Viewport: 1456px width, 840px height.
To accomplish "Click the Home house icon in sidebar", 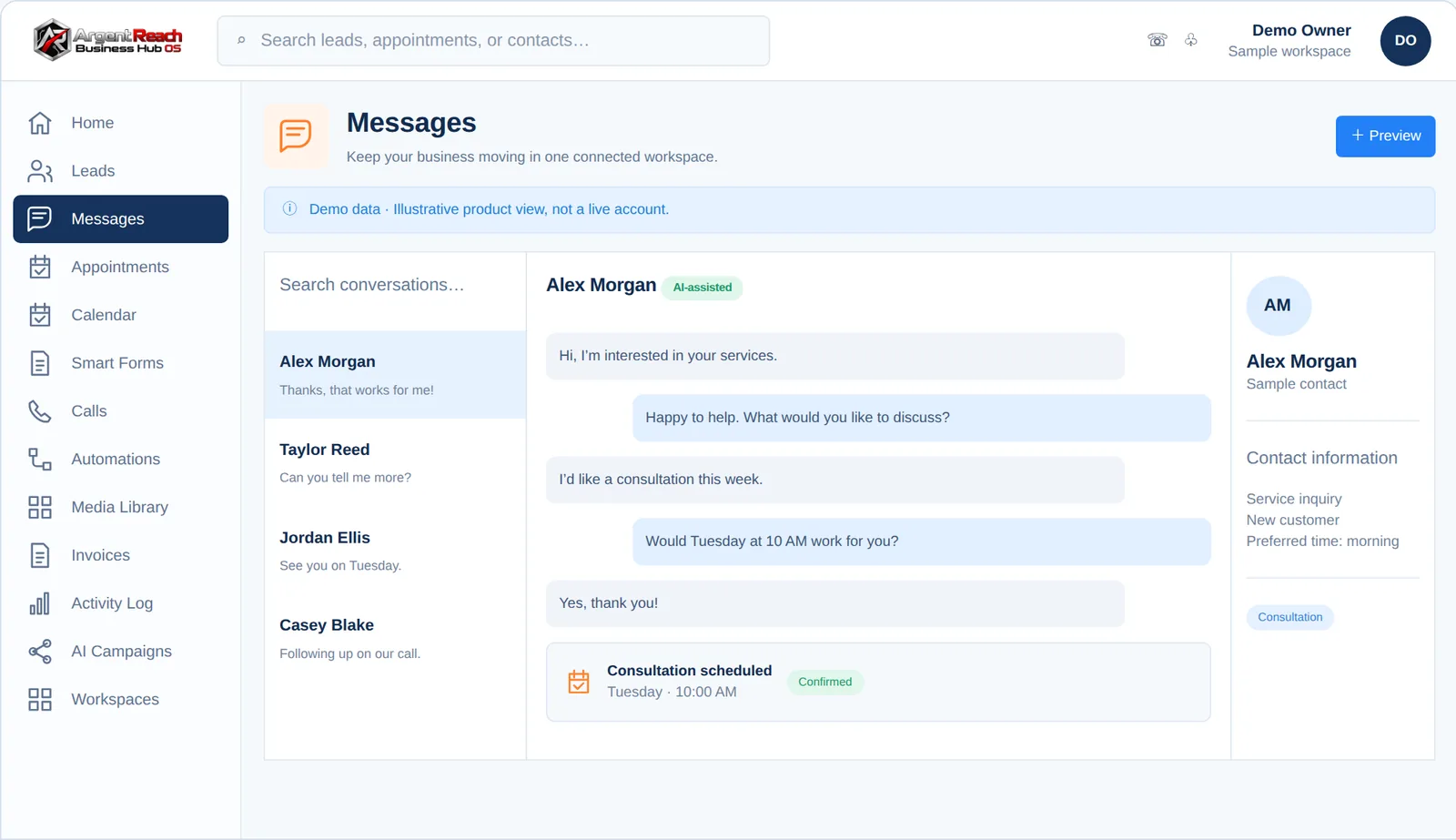I will point(40,123).
